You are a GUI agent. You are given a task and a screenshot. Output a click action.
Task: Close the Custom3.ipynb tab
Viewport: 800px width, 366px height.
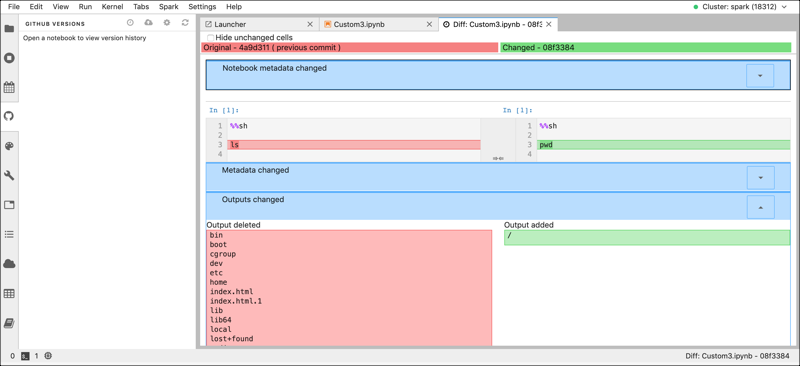pyautogui.click(x=430, y=24)
